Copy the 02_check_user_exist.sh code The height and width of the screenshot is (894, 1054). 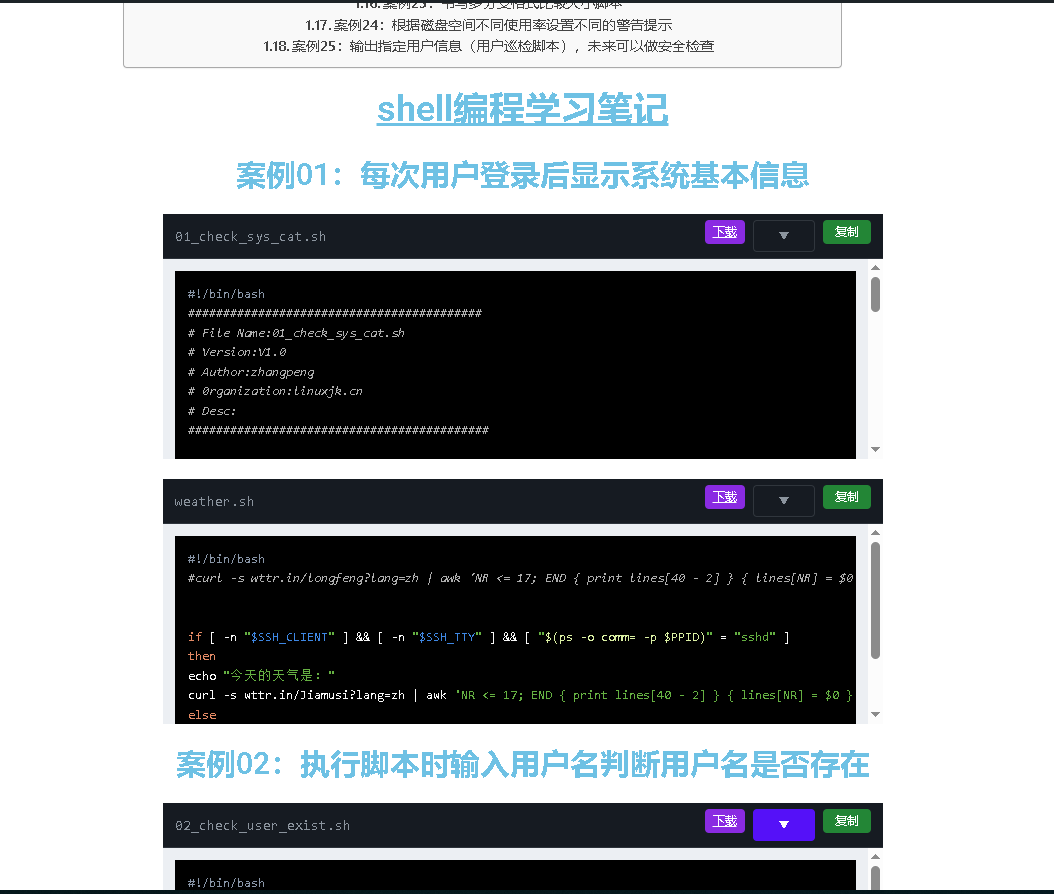pyautogui.click(x=846, y=821)
